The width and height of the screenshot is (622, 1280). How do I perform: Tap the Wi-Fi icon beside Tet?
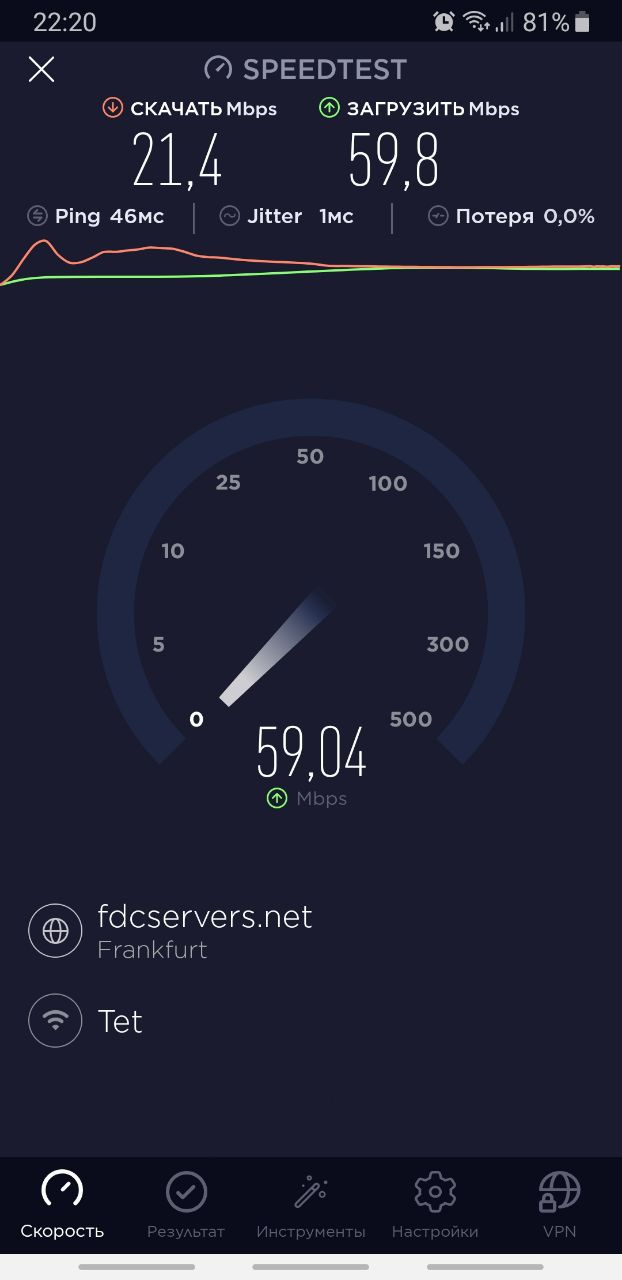55,1020
